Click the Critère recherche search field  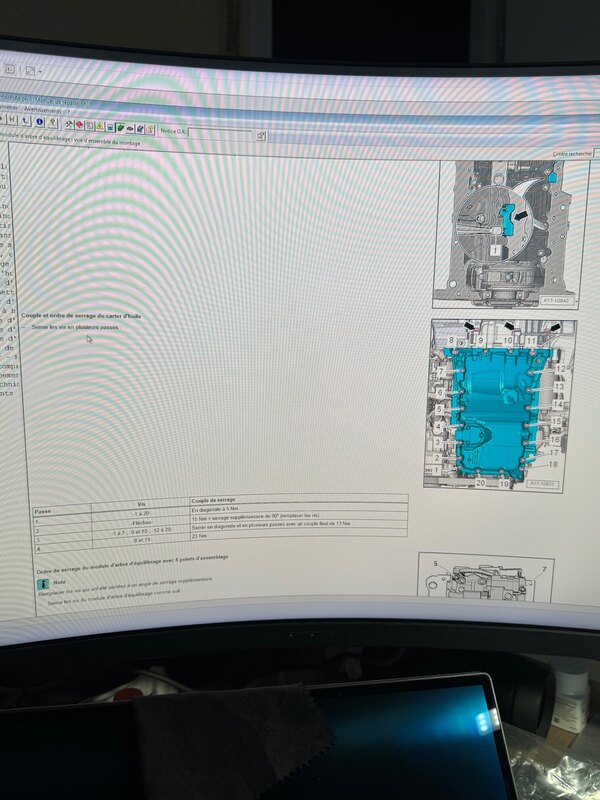(x=574, y=154)
